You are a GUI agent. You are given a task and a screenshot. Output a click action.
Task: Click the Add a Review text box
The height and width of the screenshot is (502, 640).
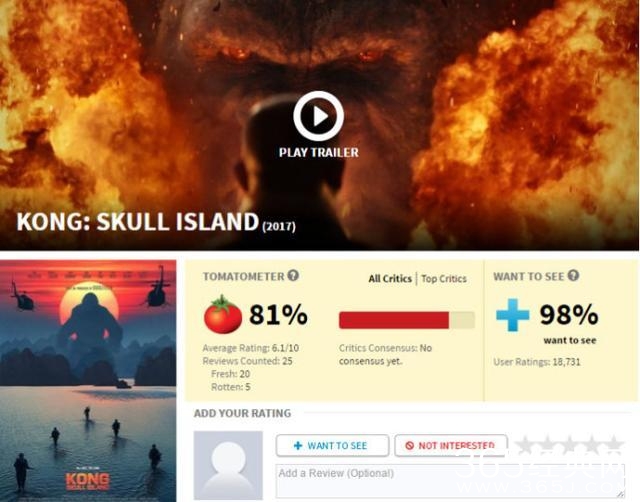tap(450, 481)
